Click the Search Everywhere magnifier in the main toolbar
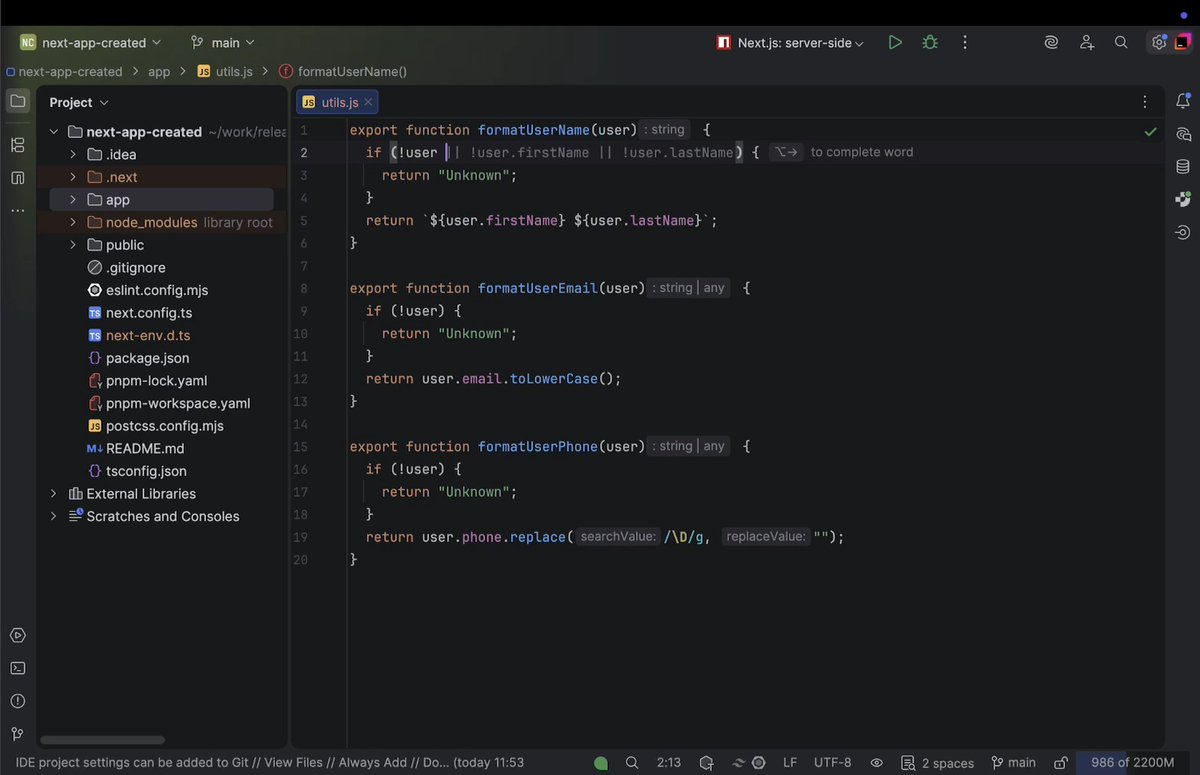1200x775 pixels. click(1121, 43)
